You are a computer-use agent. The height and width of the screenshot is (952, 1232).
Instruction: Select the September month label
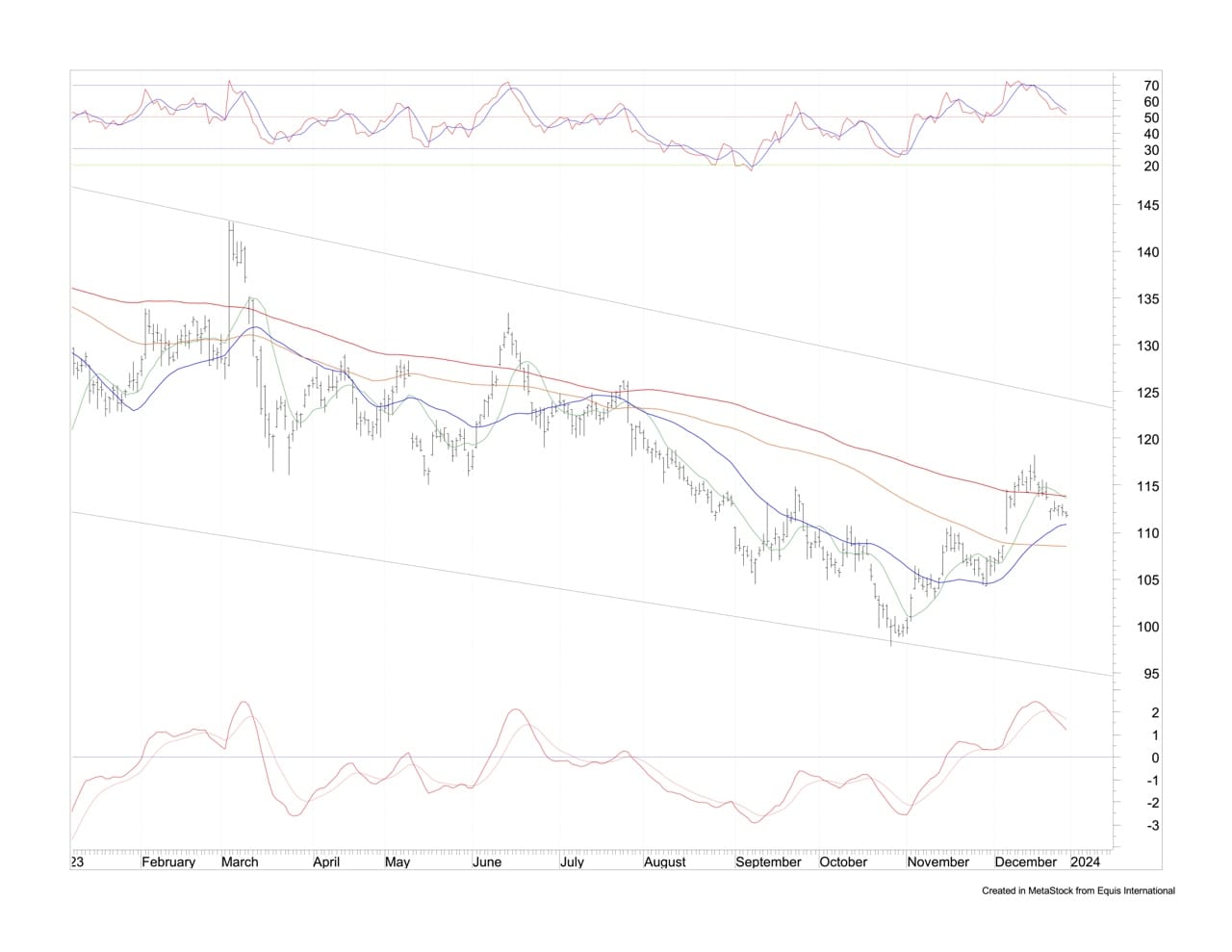tap(768, 862)
